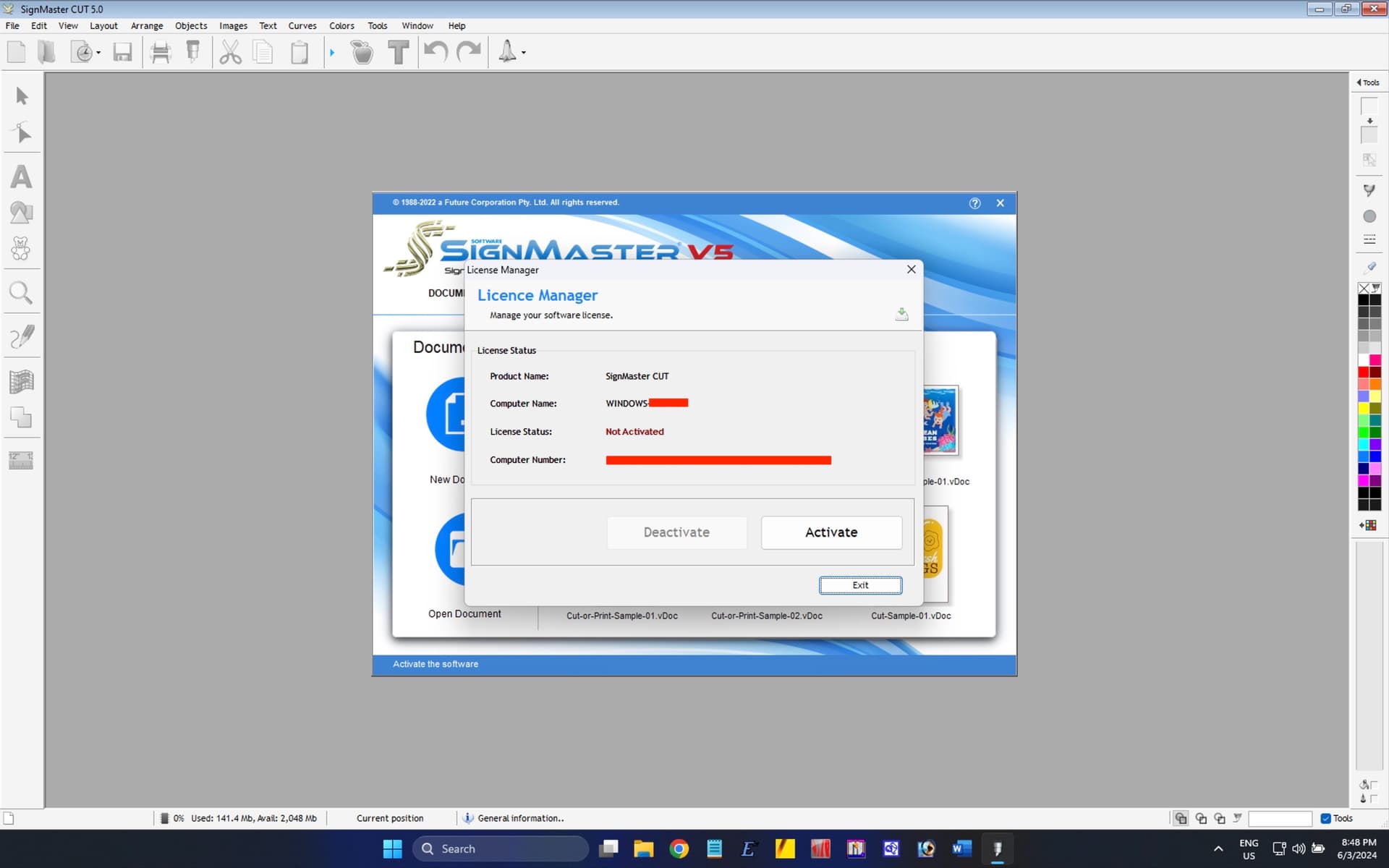
Task: Click the Print toolbar icon
Action: tap(161, 52)
